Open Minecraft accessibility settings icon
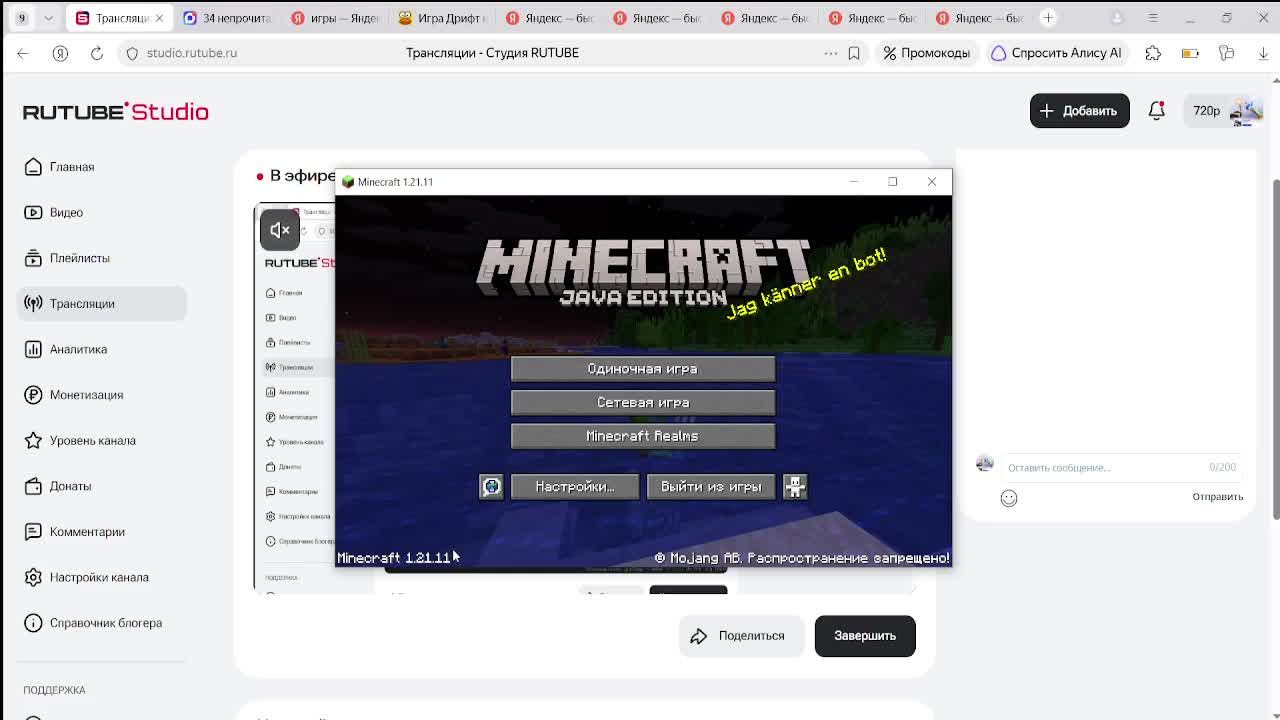The height and width of the screenshot is (720, 1280). 795,487
